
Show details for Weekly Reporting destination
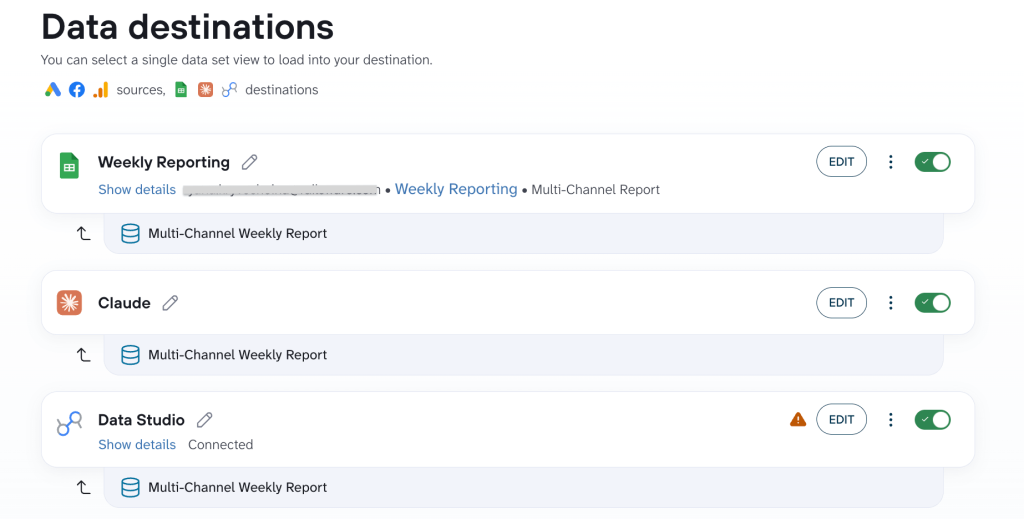(x=137, y=190)
